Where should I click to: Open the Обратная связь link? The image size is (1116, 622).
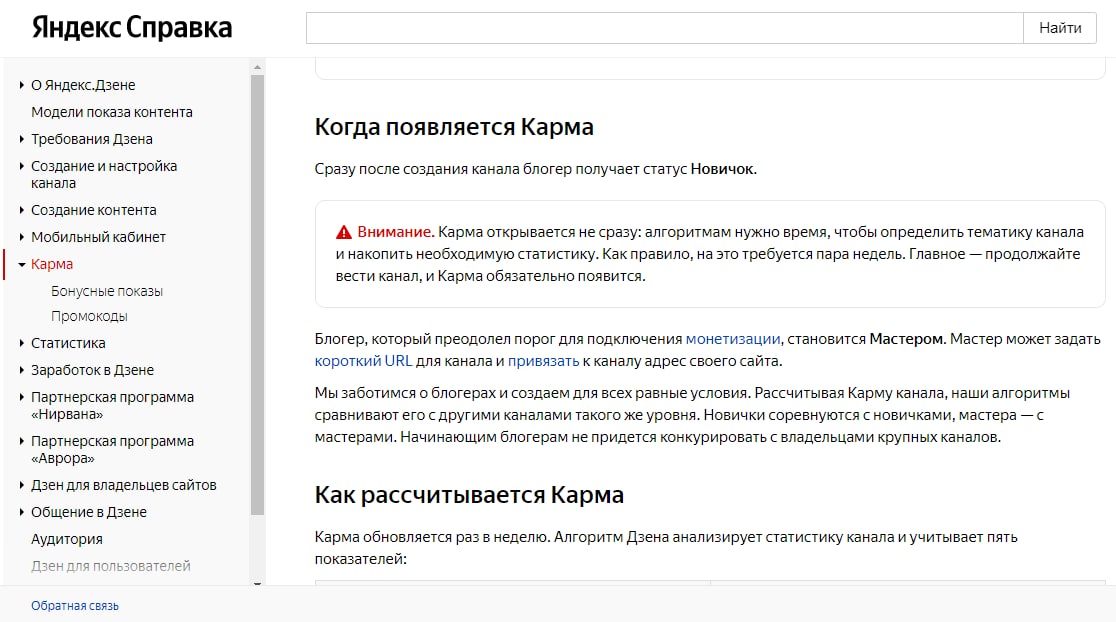(75, 606)
